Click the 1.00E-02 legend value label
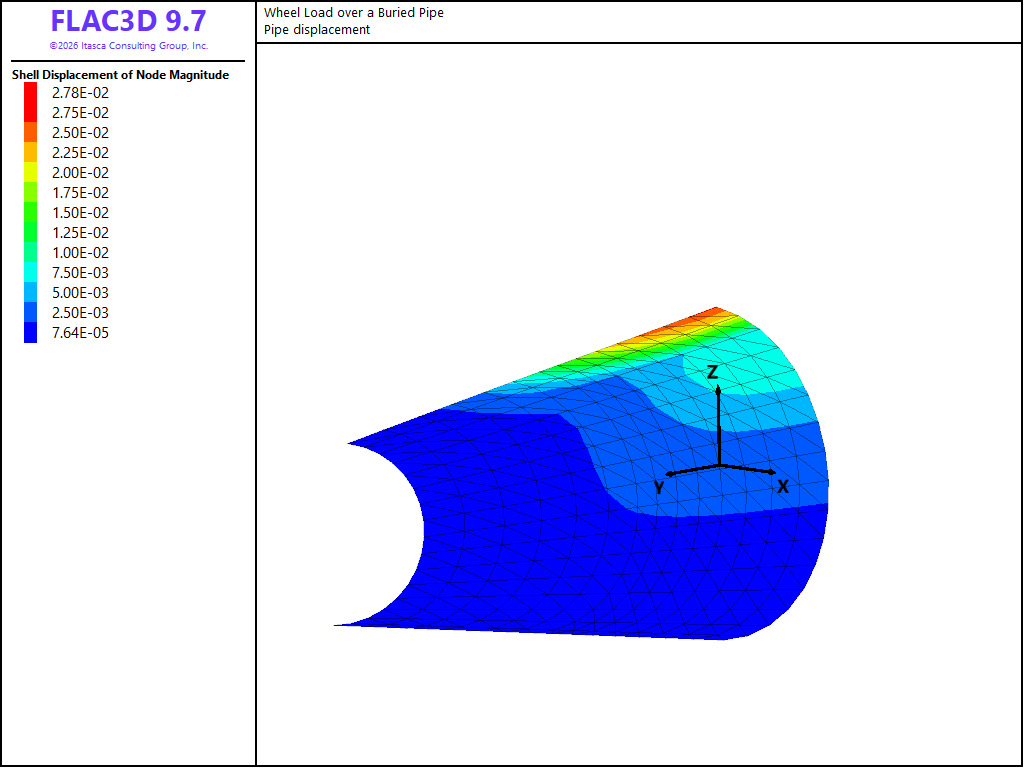 [x=80, y=253]
